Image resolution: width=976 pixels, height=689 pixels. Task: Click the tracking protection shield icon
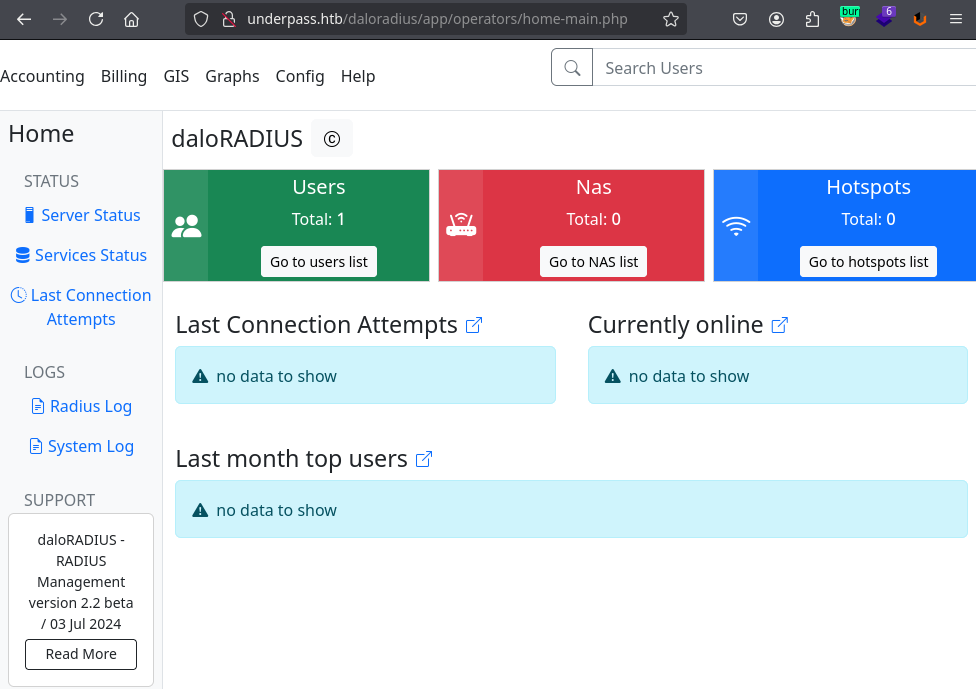click(x=201, y=19)
